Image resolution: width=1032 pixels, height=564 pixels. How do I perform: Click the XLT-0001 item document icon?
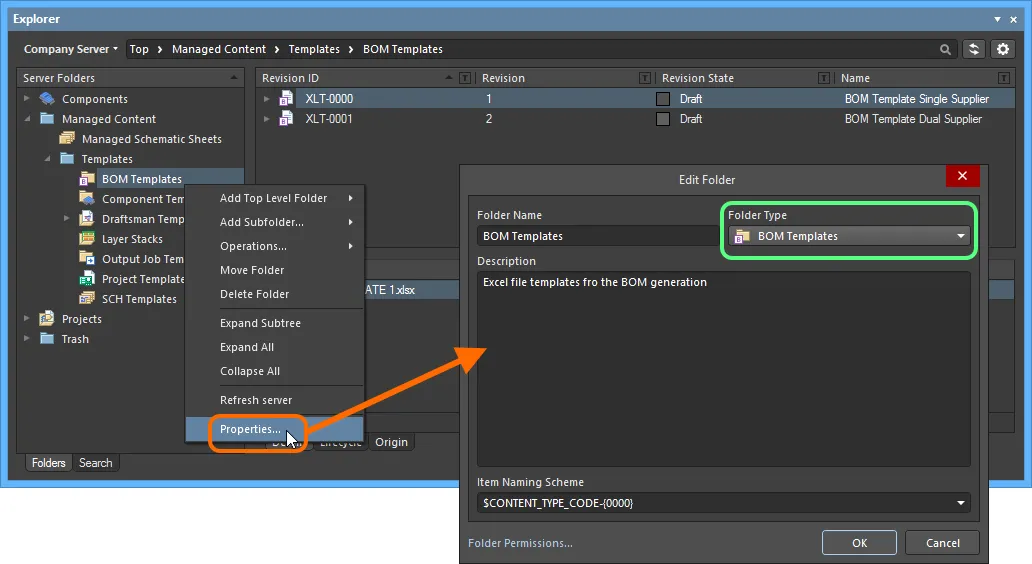click(286, 118)
